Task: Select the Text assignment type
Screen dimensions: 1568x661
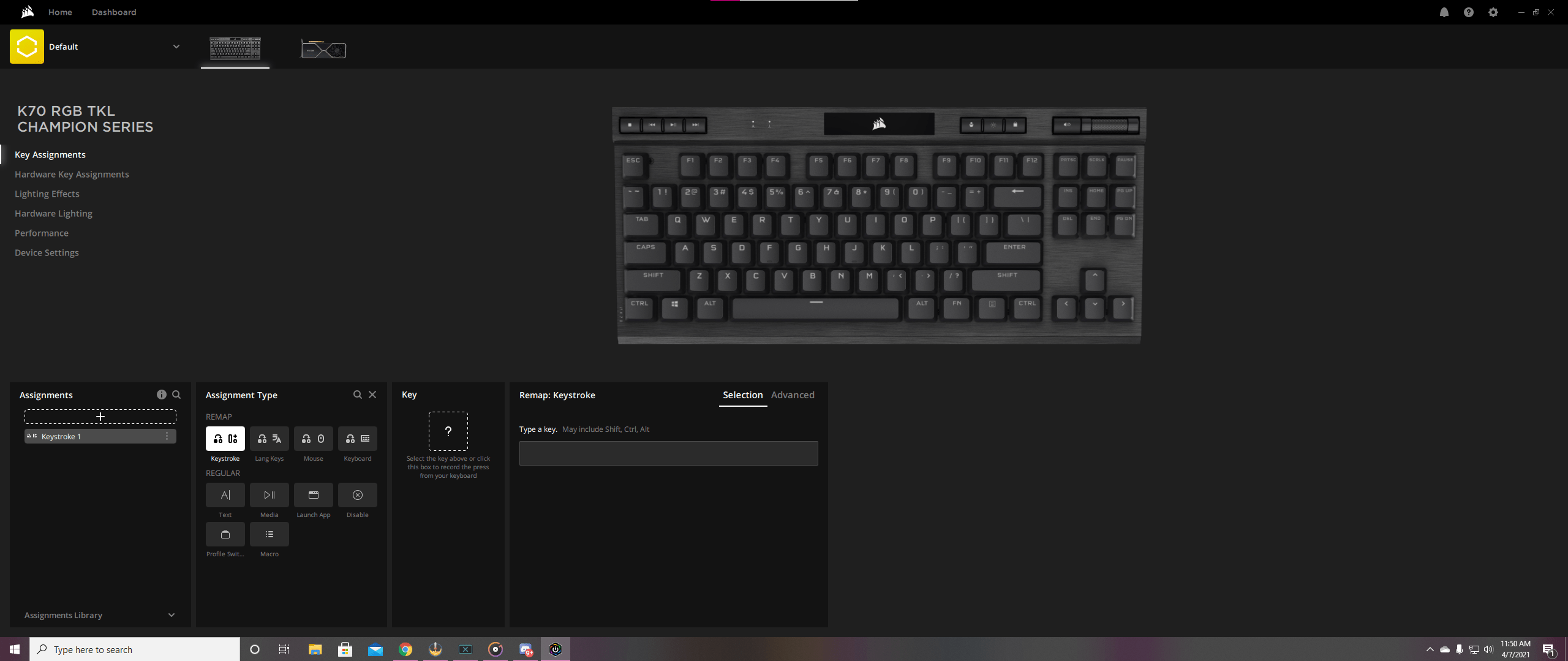Action: [225, 495]
